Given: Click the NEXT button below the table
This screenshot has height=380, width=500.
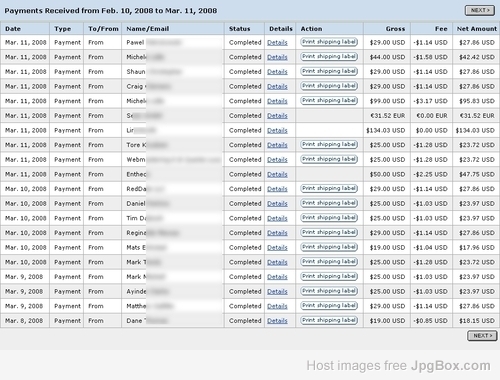Looking at the screenshot, I should pos(482,336).
